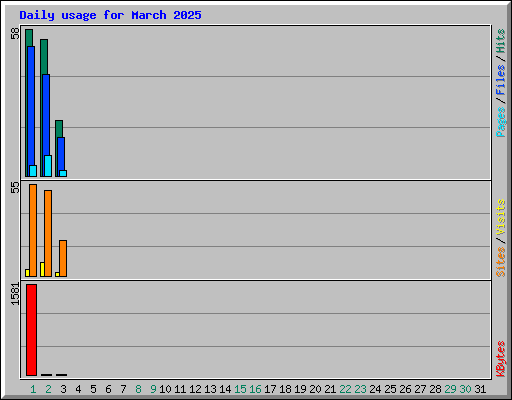Click the orange Sites bar for day 1
This screenshot has height=400, width=512.
[x=33, y=230]
